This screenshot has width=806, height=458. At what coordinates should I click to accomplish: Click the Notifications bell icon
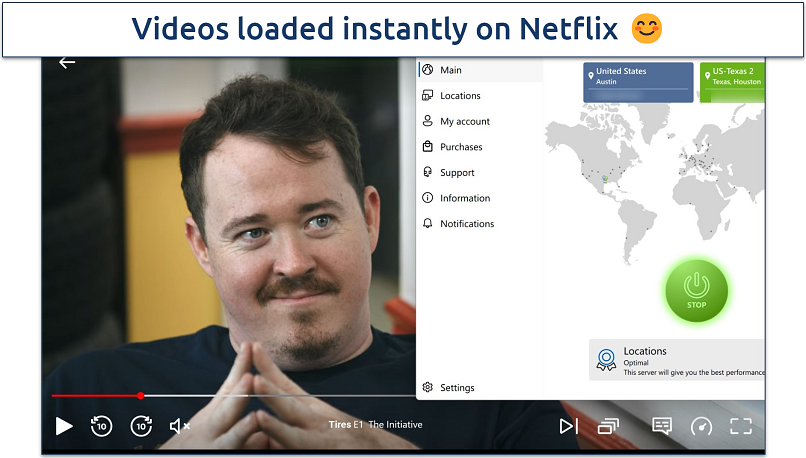pos(428,223)
